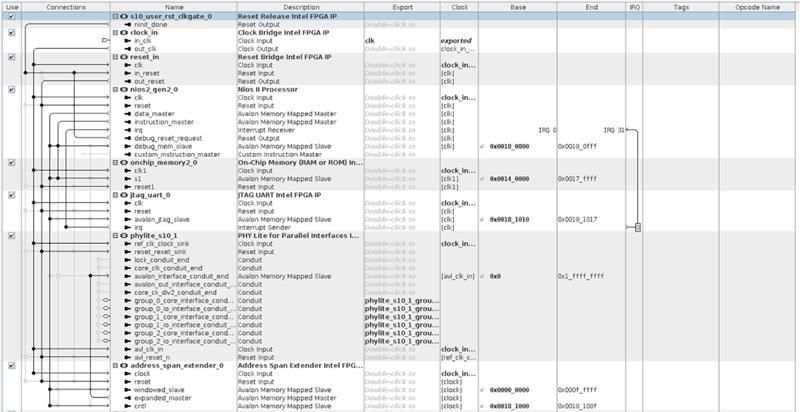Image resolution: width=800 pixels, height=412 pixels.
Task: Select the 'Nios II Processor' description
Action: pos(268,90)
